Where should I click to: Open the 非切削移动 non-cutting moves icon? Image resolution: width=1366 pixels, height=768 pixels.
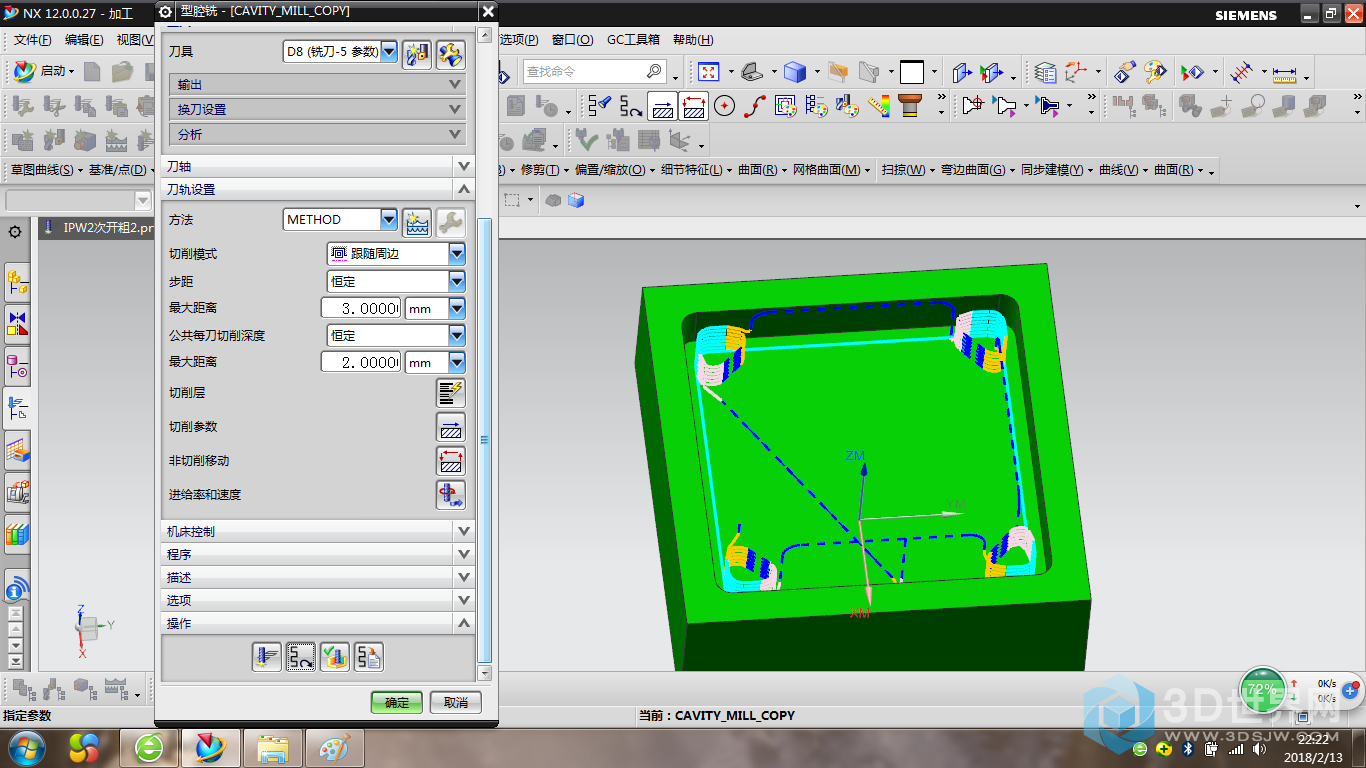click(451, 461)
